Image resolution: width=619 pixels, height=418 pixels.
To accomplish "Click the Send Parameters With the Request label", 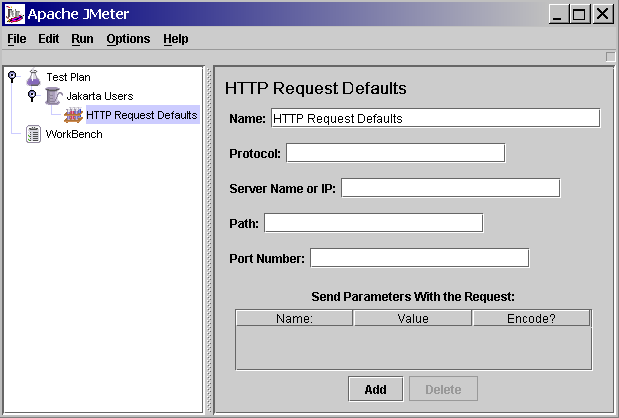I will coord(413,296).
